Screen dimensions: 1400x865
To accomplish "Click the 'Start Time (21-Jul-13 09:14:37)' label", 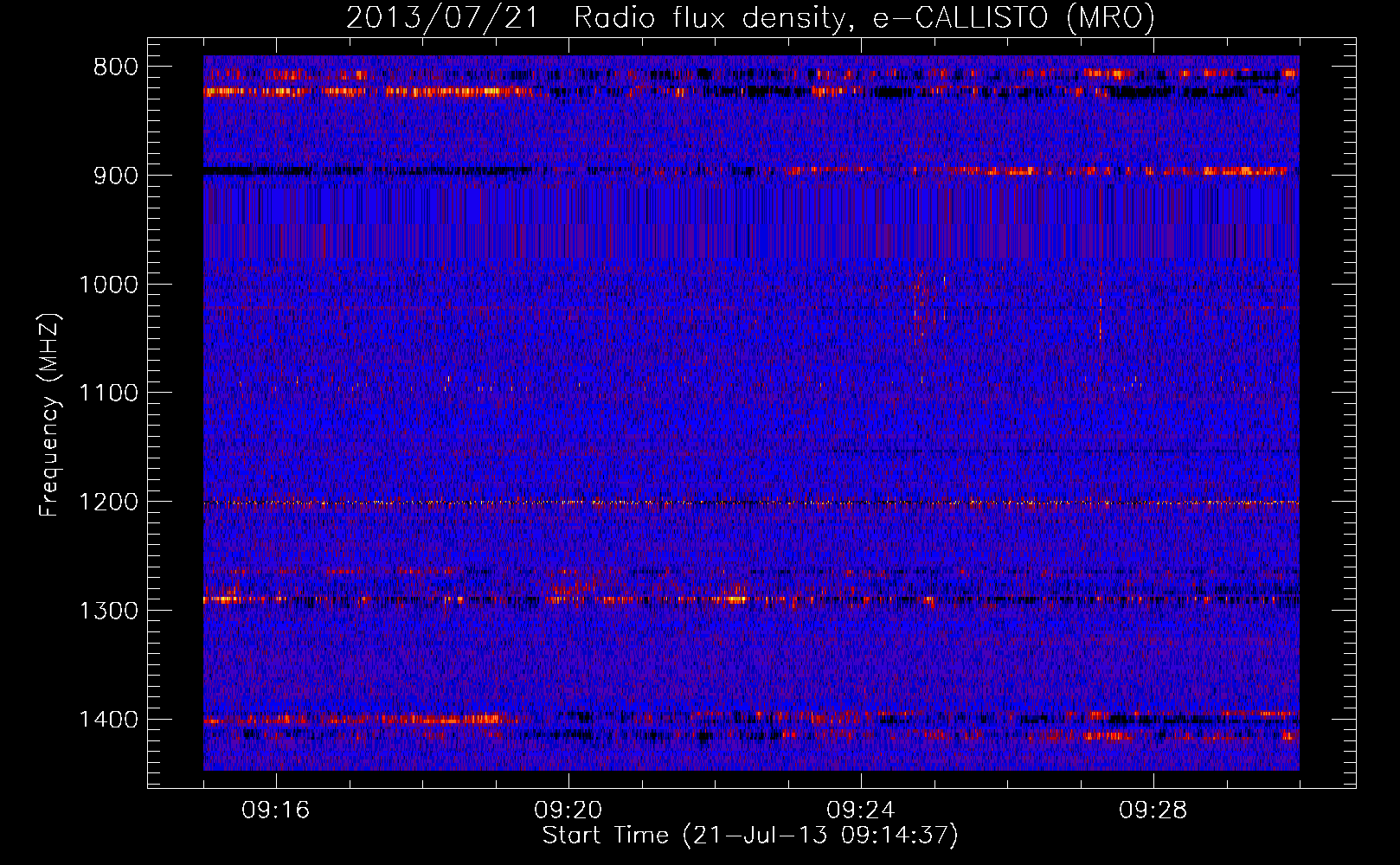I will [750, 835].
